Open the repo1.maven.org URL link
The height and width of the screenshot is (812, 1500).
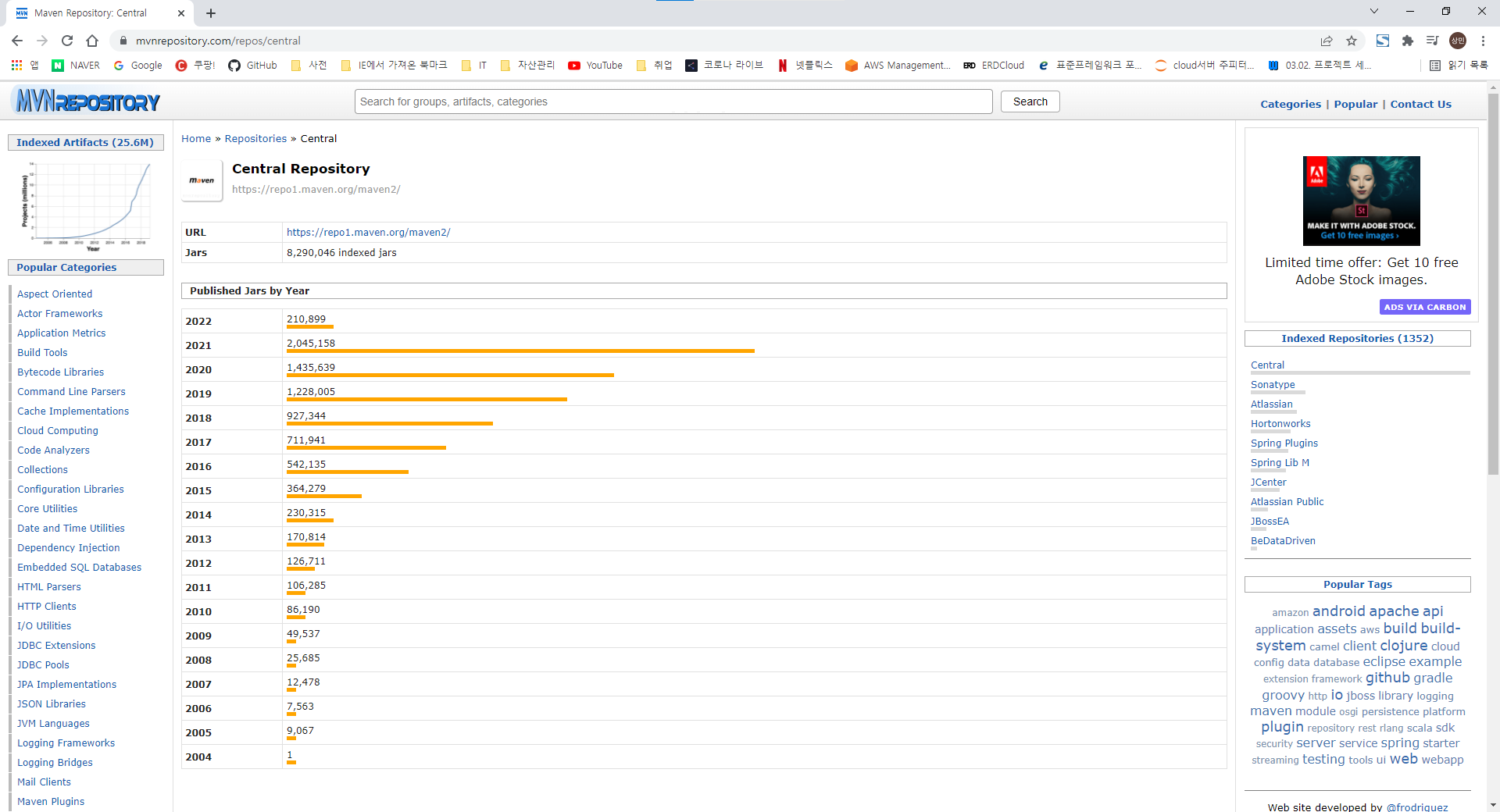[x=368, y=233]
